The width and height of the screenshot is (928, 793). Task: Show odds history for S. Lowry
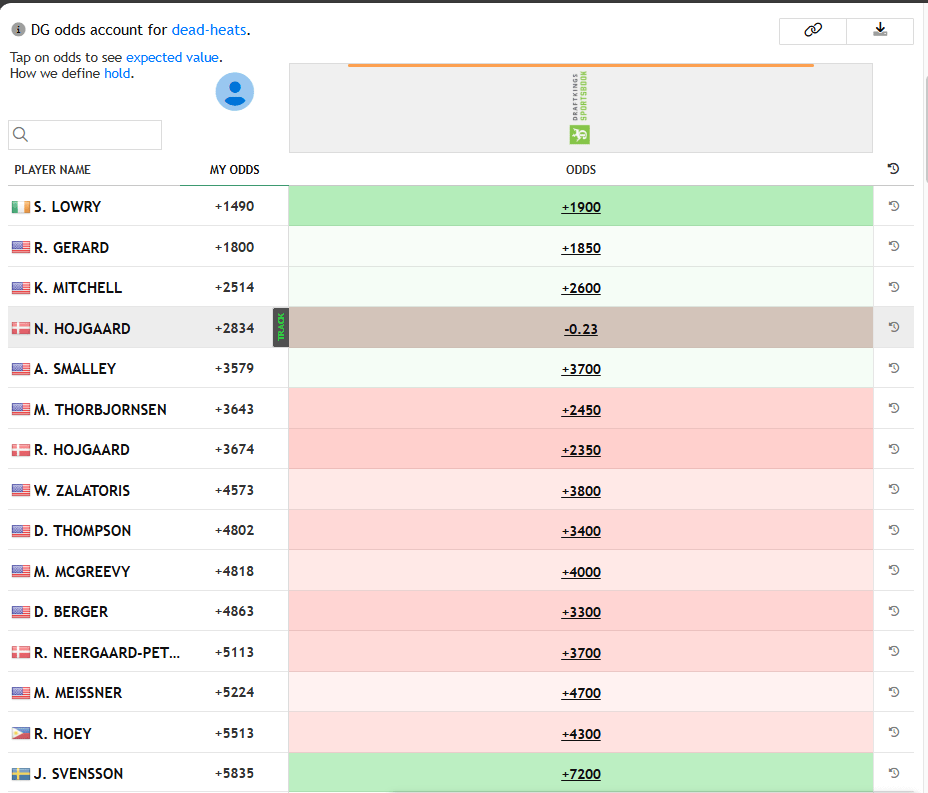pos(893,206)
